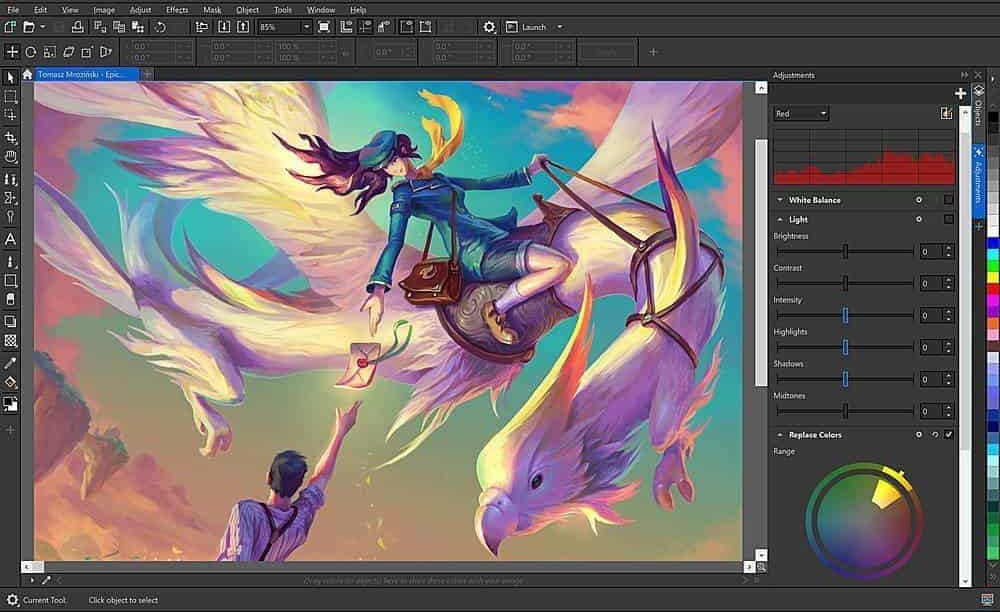1000x612 pixels.
Task: Open the Effects menu
Action: 177,9
